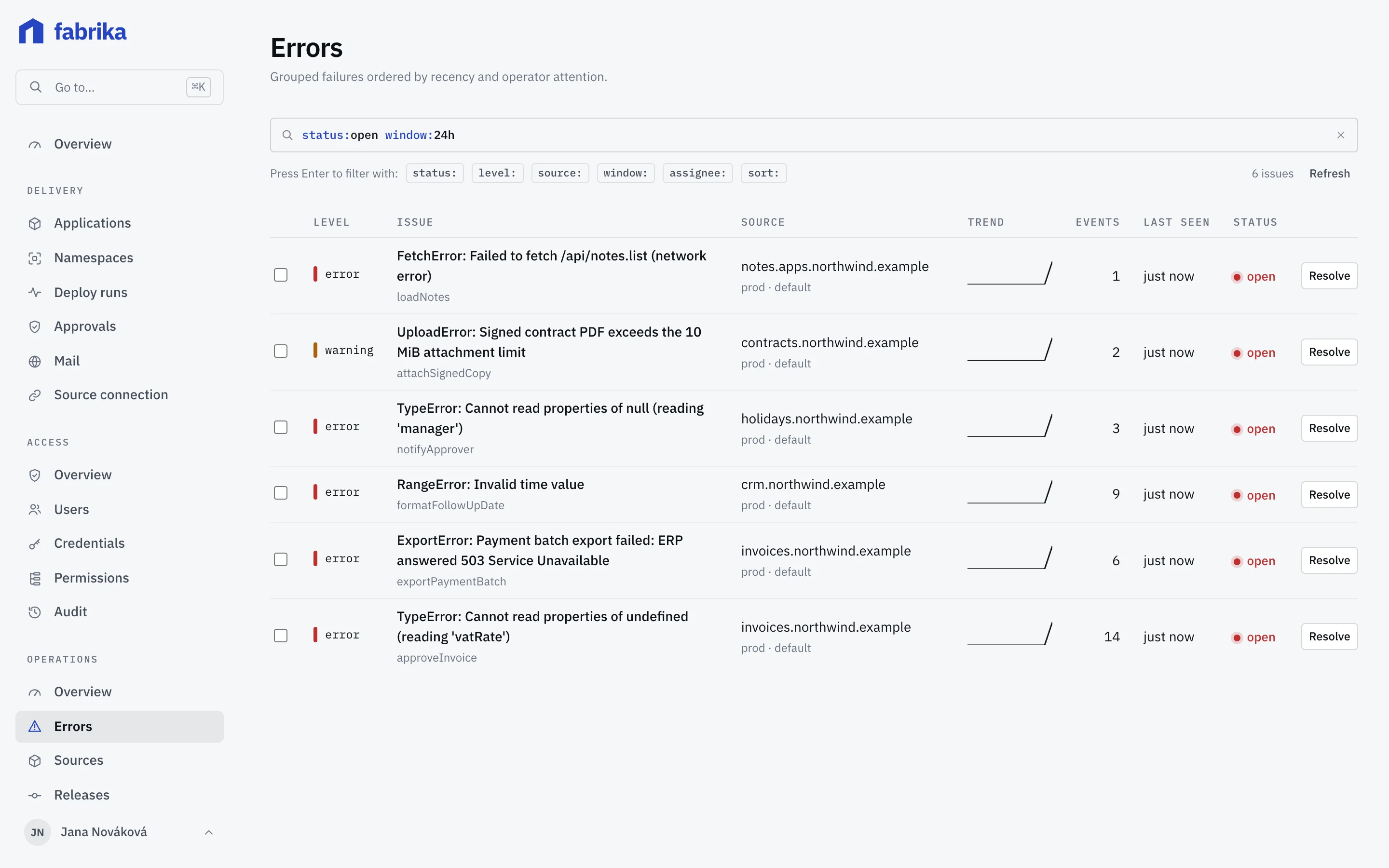This screenshot has height=868, width=1389.
Task: Click the EVENTS column header
Action: pos(1097,222)
